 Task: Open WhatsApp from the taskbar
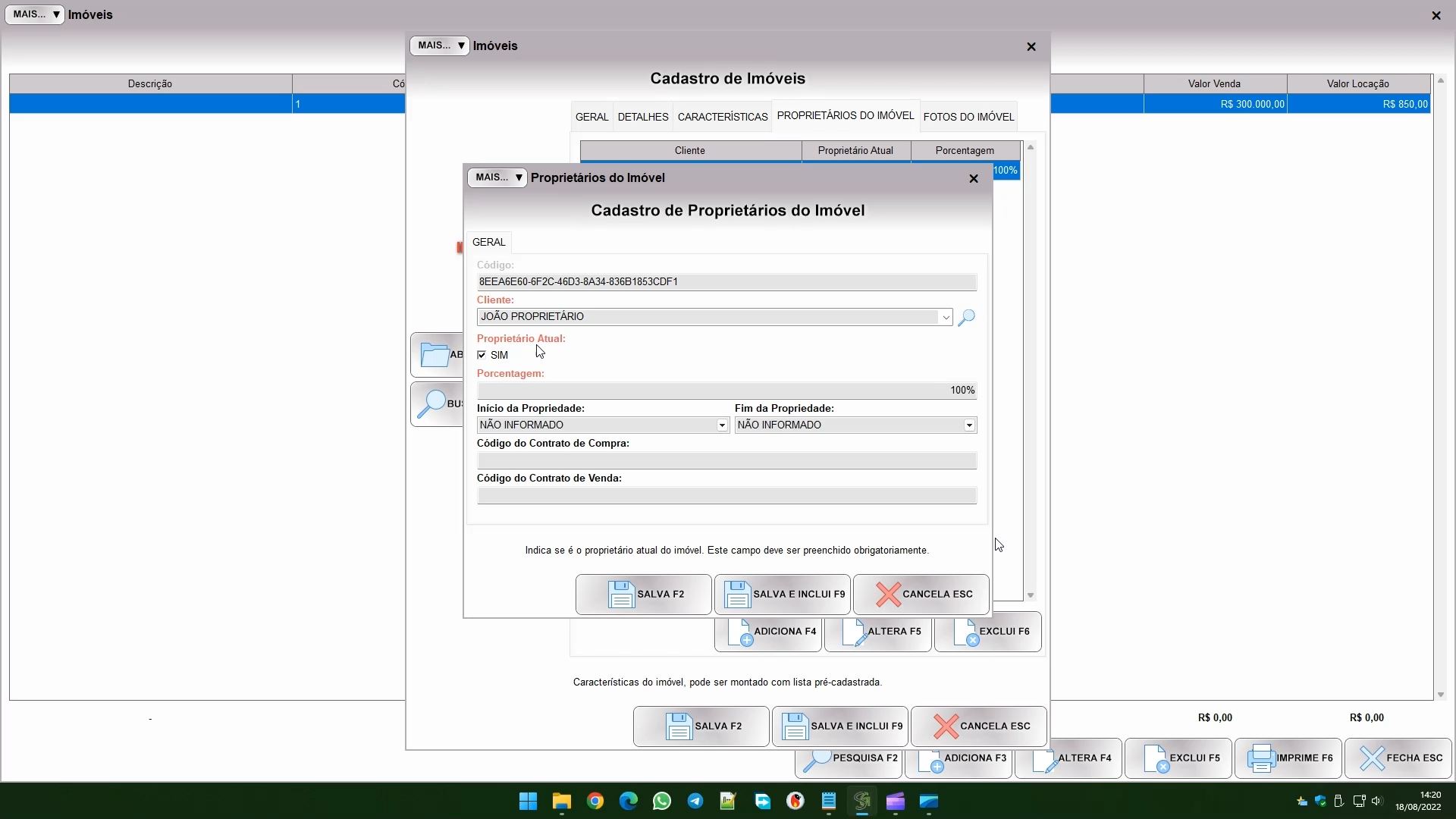[x=661, y=802]
